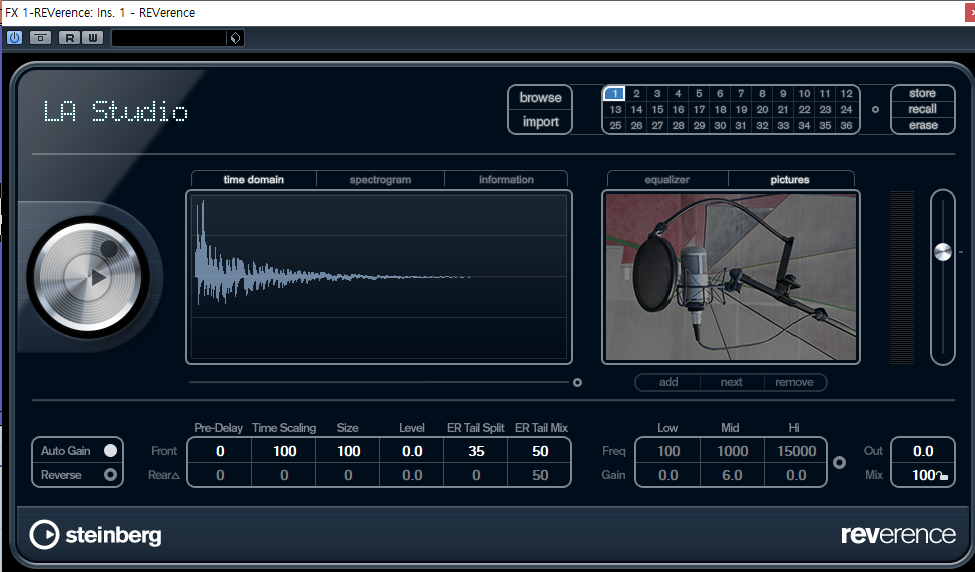
Task: Click the Out value 0.0
Action: point(923,451)
